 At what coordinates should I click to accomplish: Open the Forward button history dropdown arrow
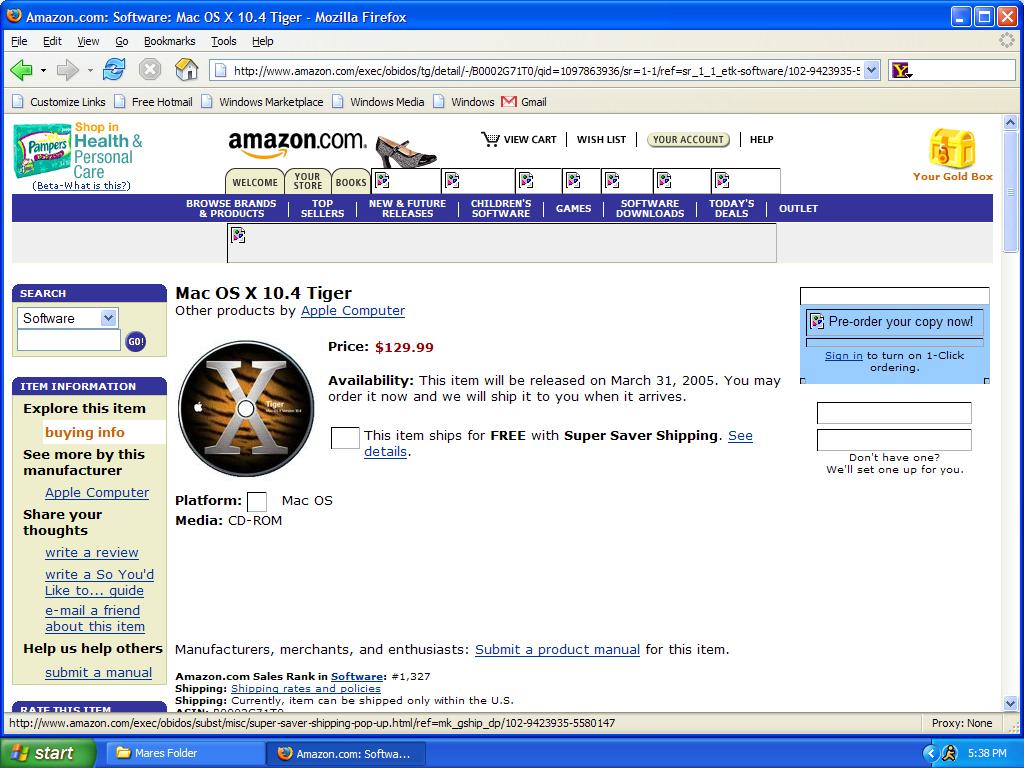pyautogui.click(x=90, y=70)
